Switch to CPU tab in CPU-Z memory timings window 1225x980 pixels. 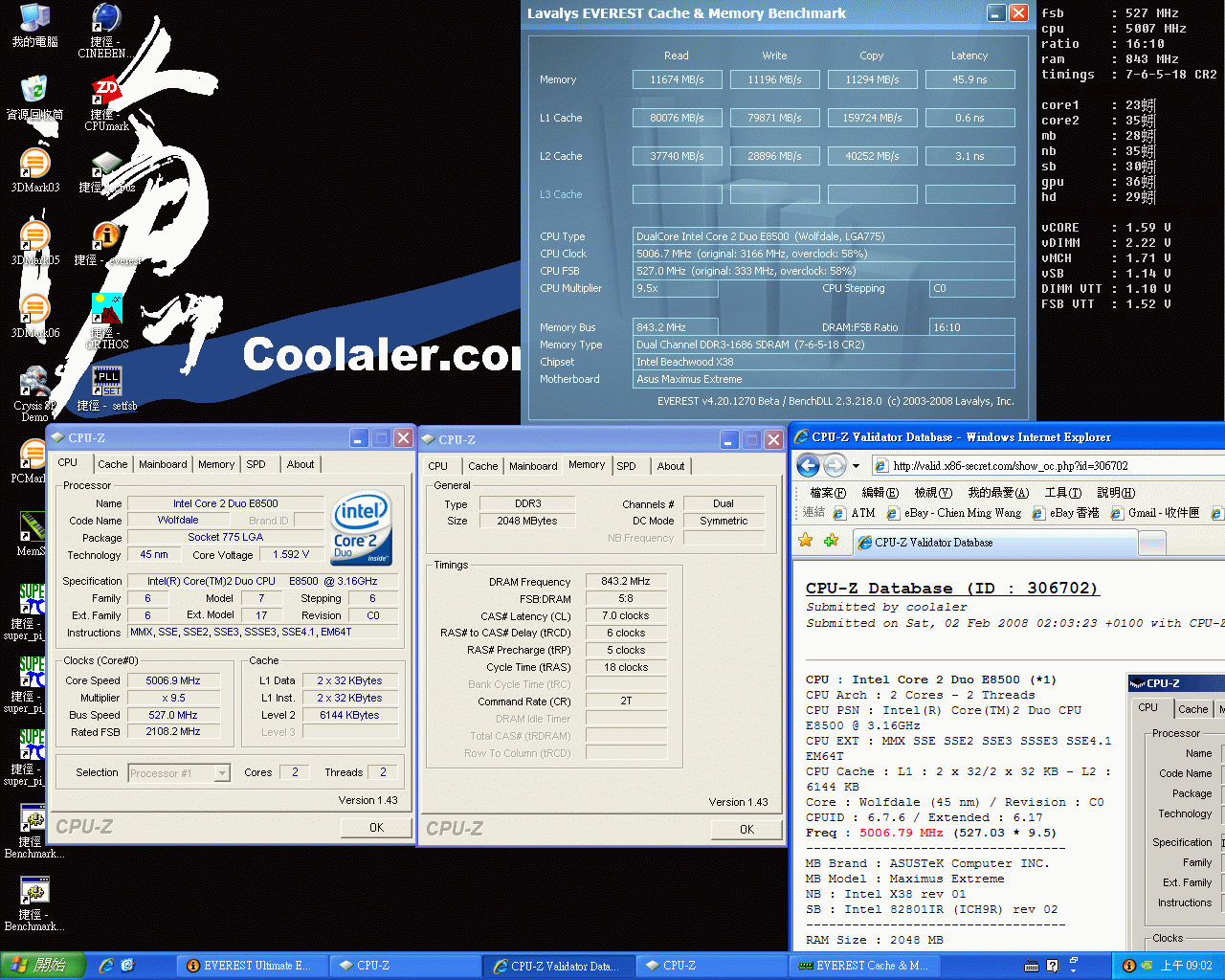pyautogui.click(x=438, y=466)
